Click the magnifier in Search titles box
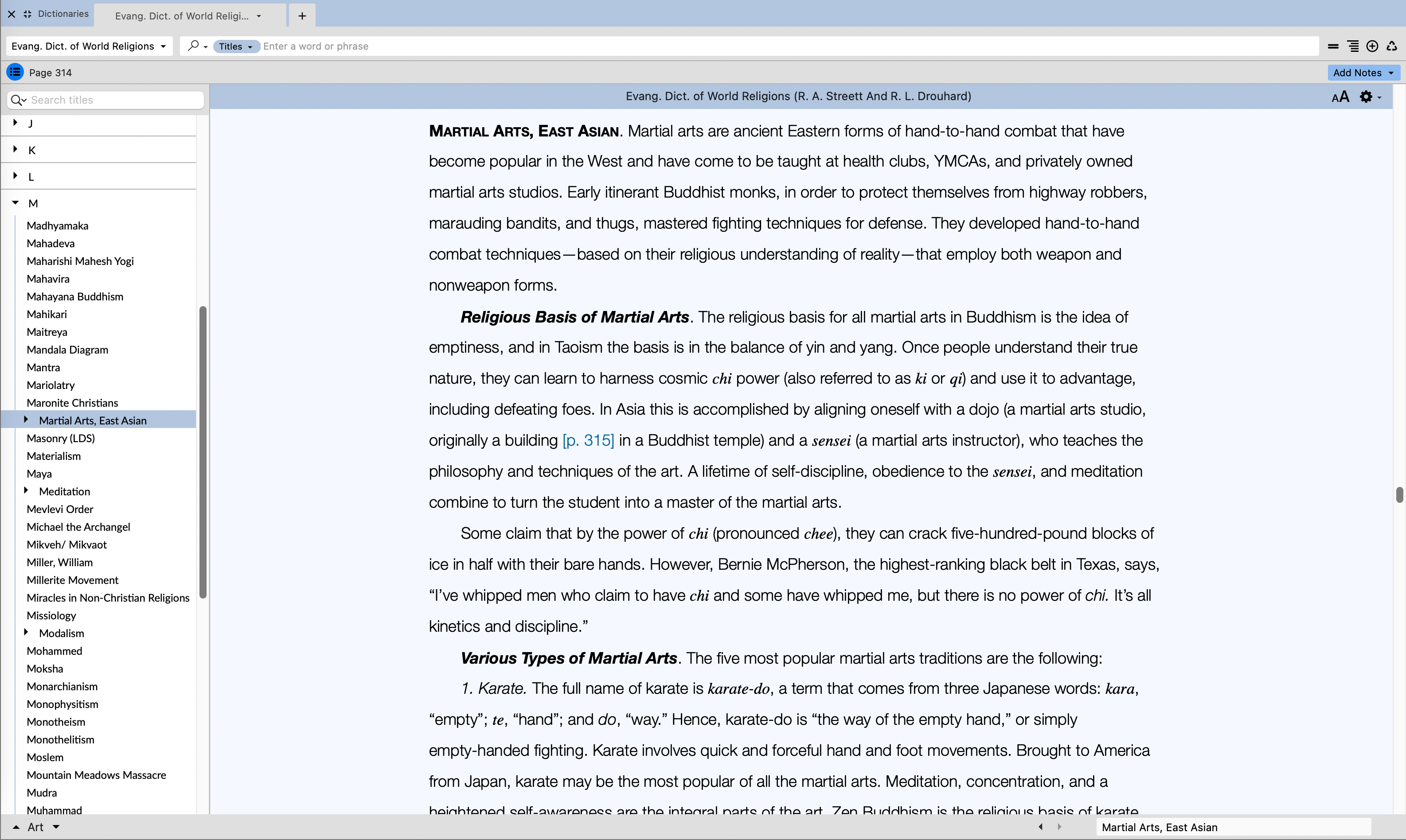 (x=19, y=100)
